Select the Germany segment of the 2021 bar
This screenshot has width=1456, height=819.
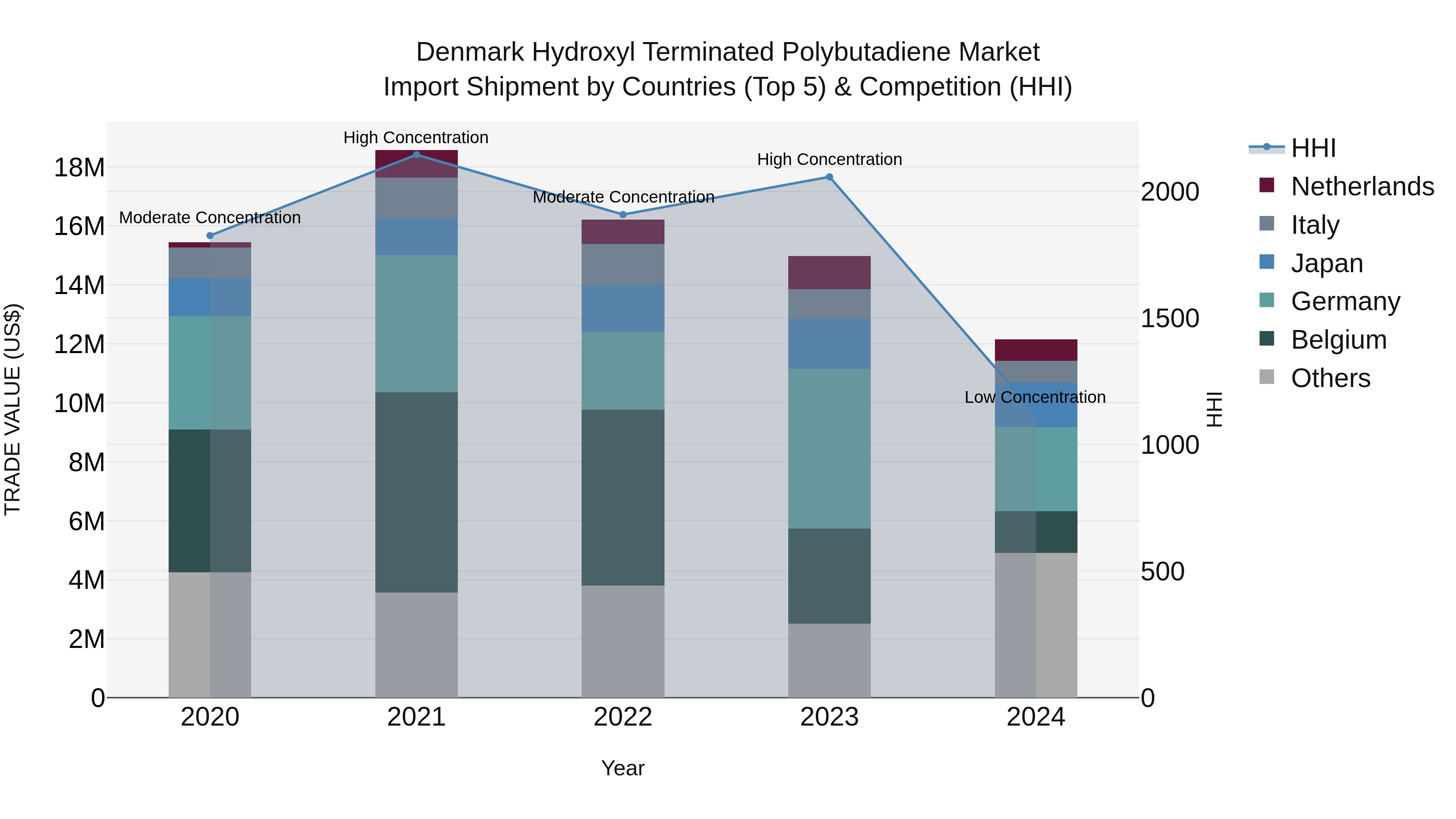click(x=417, y=324)
